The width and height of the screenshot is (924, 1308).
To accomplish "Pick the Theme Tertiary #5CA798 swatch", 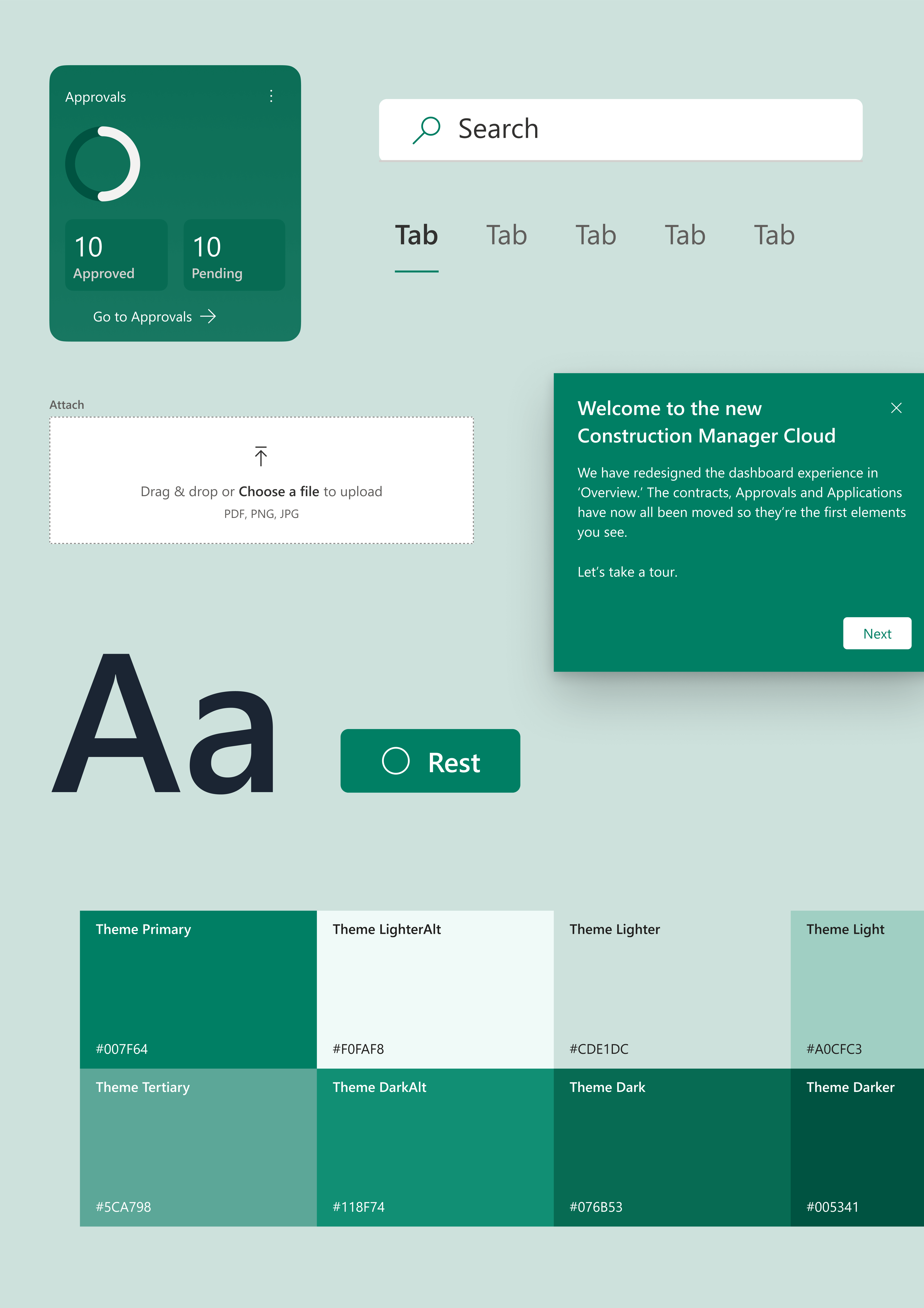I will [198, 1147].
